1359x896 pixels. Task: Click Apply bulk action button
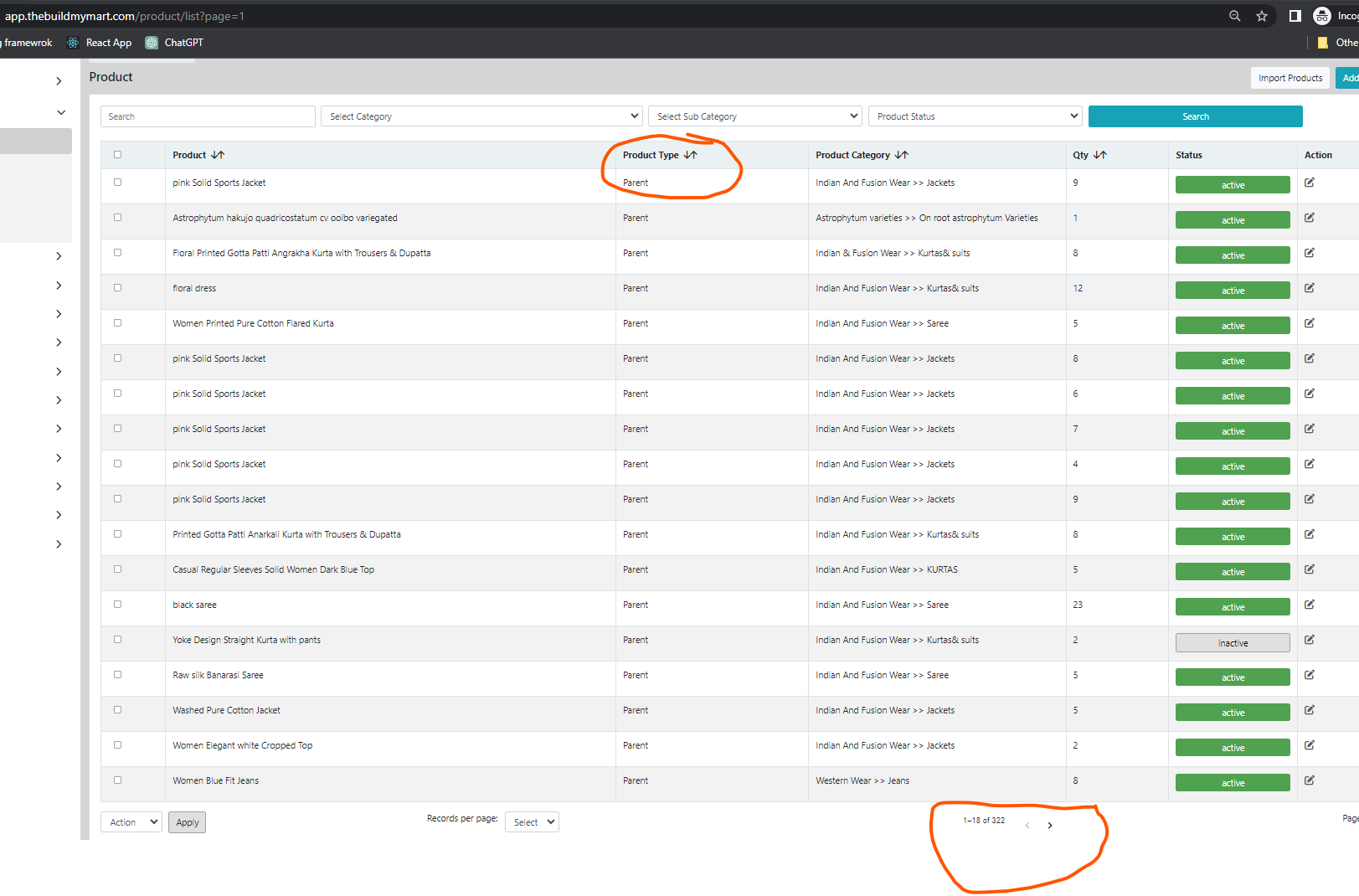coord(188,822)
